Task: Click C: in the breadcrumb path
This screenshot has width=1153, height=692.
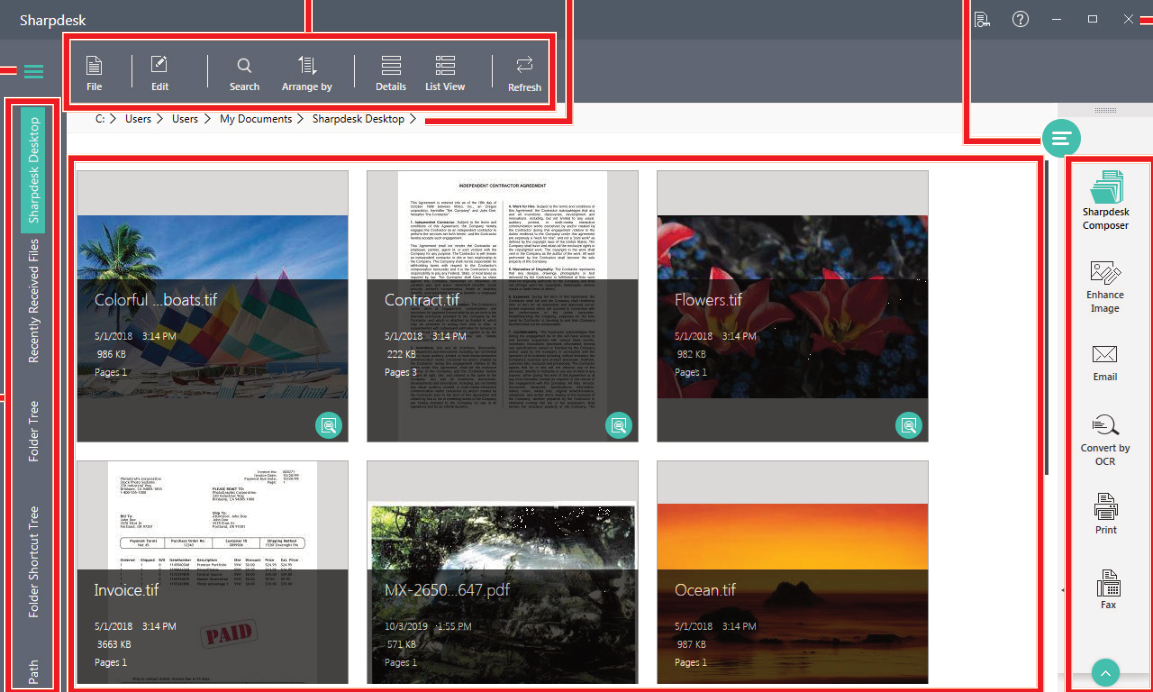Action: pyautogui.click(x=100, y=118)
